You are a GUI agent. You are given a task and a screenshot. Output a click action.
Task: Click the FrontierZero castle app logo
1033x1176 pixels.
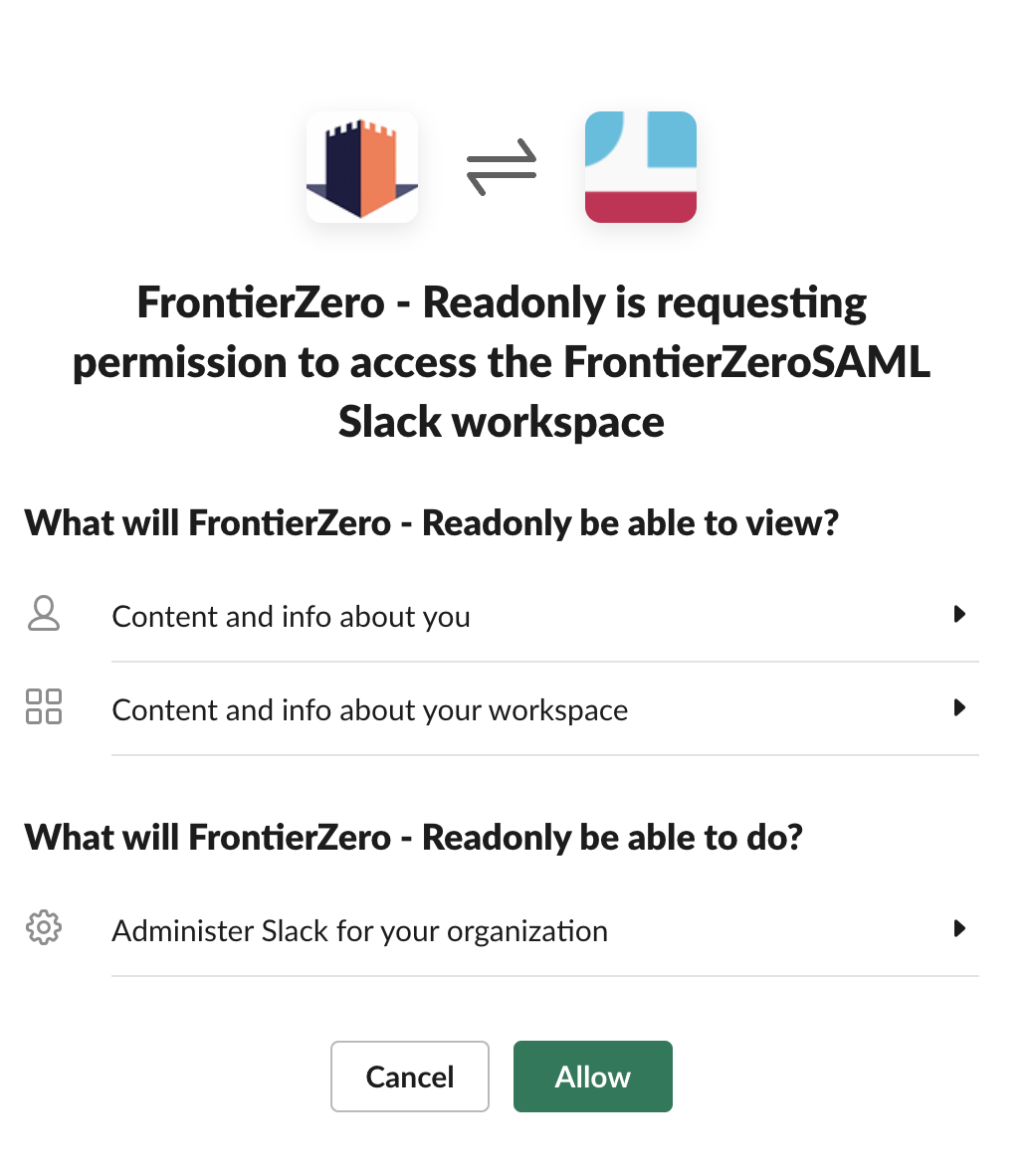[x=362, y=167]
